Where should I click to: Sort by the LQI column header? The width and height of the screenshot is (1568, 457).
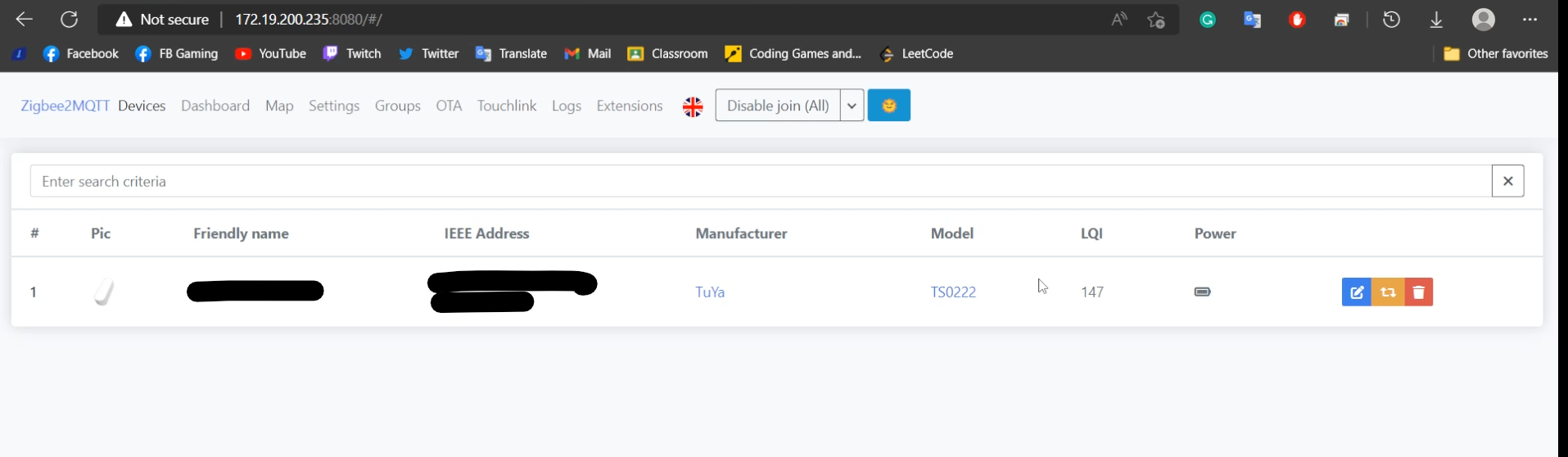[1091, 233]
